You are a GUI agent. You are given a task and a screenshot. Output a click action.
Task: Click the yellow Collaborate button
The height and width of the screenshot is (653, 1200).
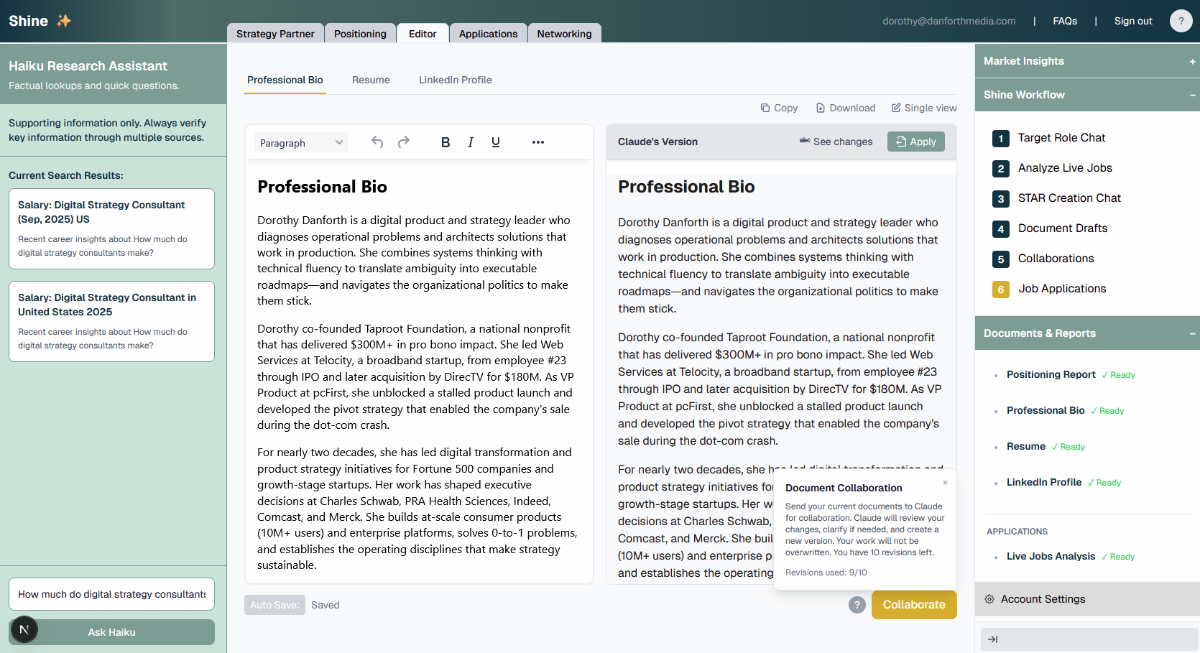coord(913,604)
